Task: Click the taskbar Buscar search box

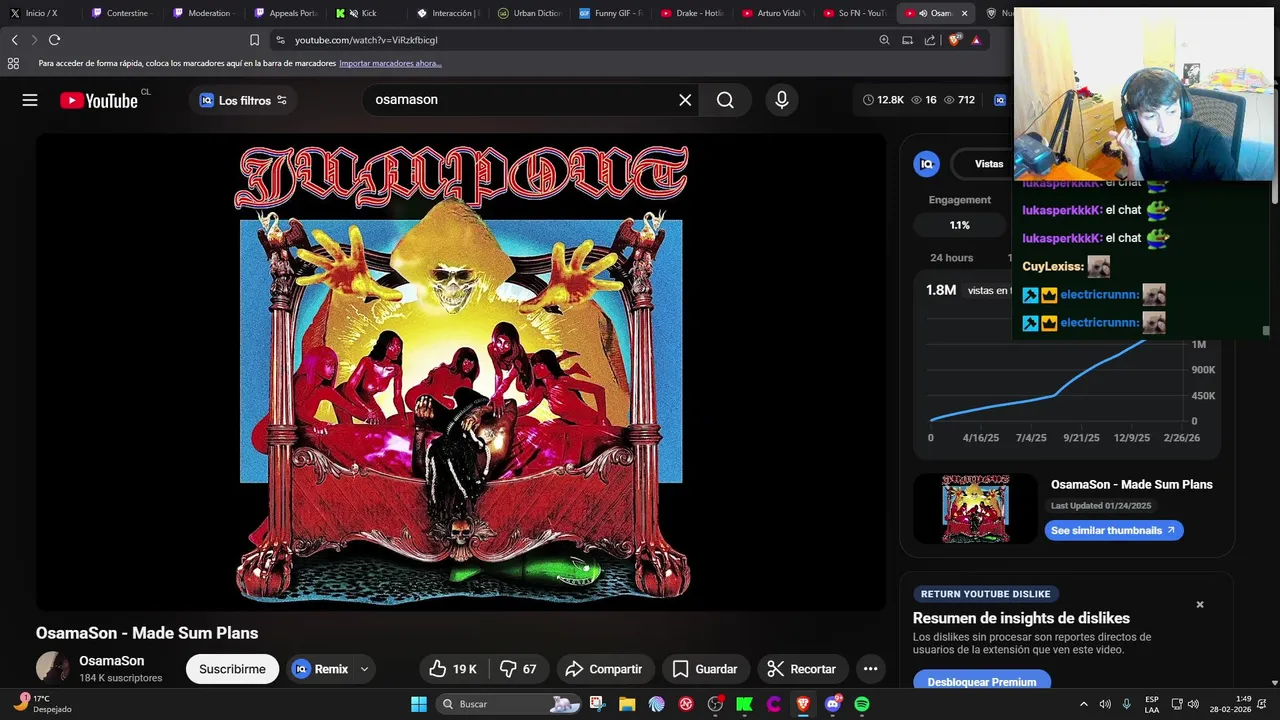Action: pos(510,704)
